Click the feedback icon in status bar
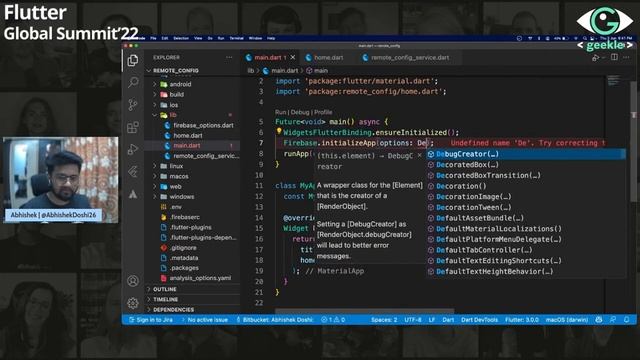Image resolution: width=640 pixels, height=360 pixels. coord(613,320)
